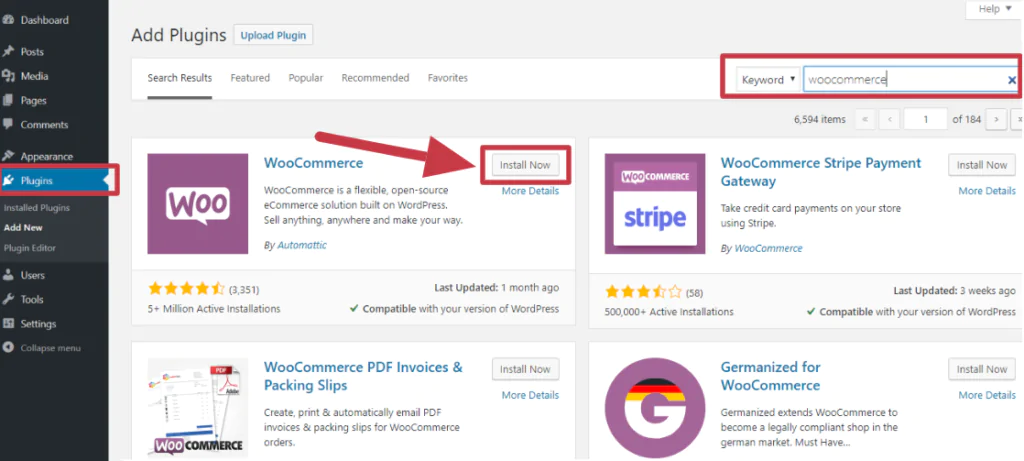Open the Keyword search type dropdown
This screenshot has height=461, width=1024.
768,80
